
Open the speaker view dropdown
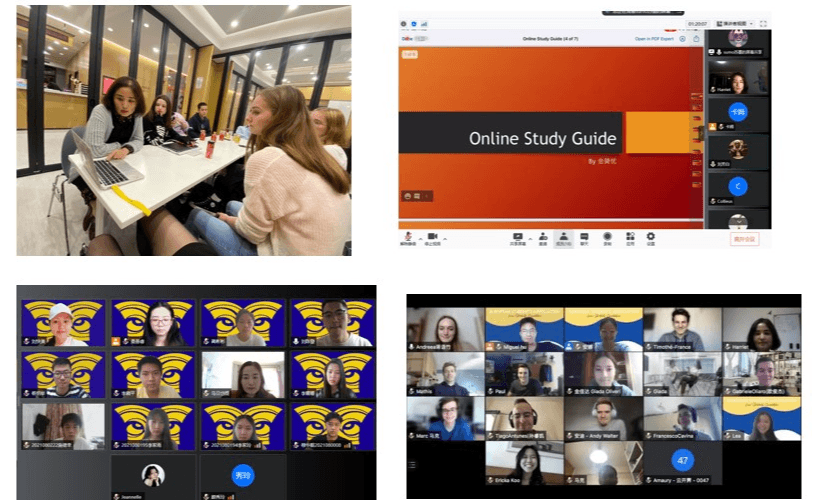(735, 23)
